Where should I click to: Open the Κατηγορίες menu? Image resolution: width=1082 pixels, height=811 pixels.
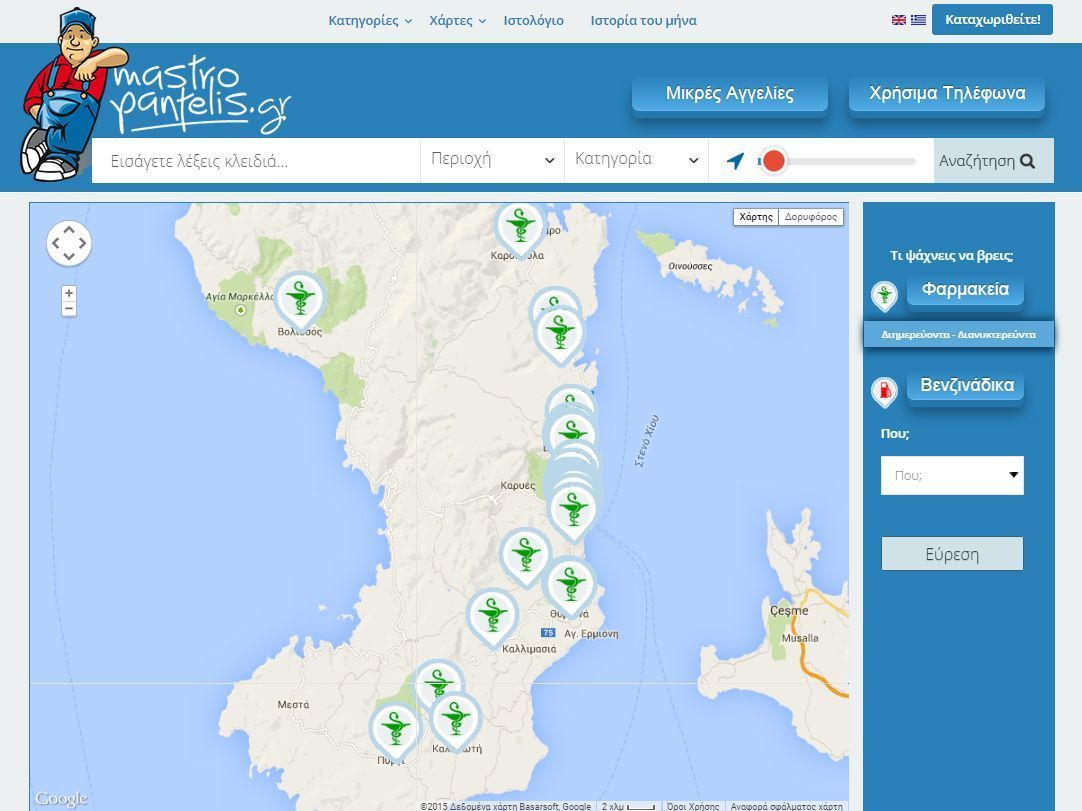coord(369,20)
